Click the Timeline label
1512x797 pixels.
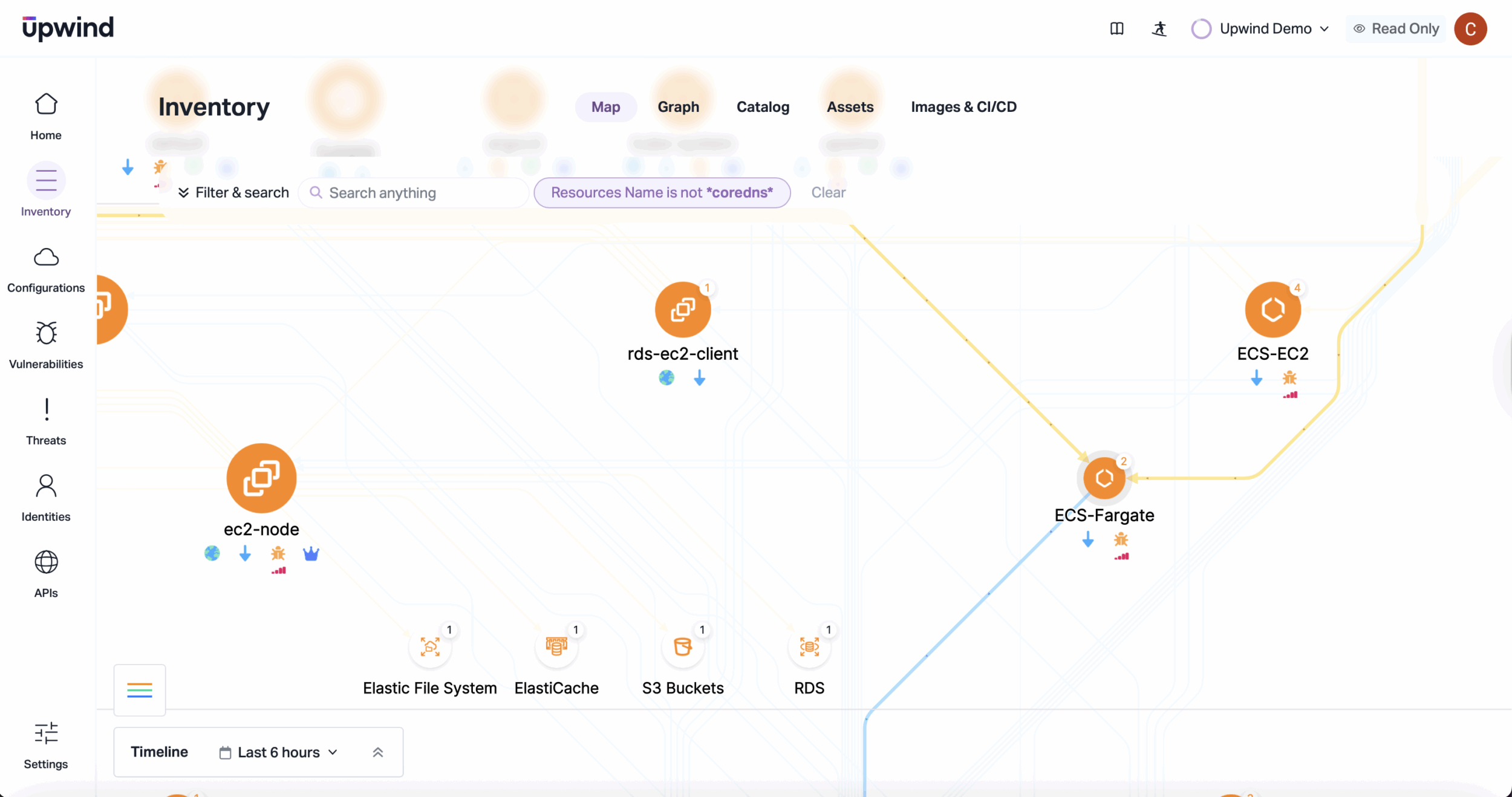point(159,751)
